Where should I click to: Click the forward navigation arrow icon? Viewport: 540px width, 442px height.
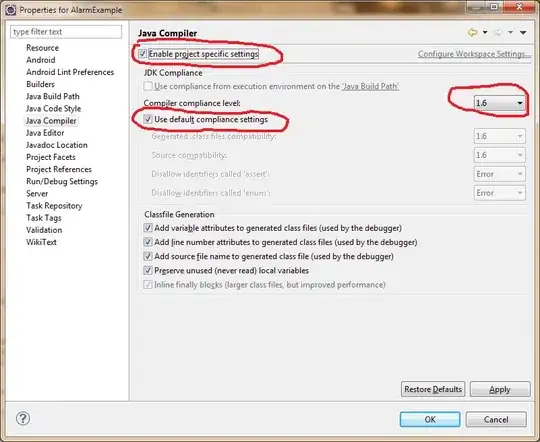[498, 32]
